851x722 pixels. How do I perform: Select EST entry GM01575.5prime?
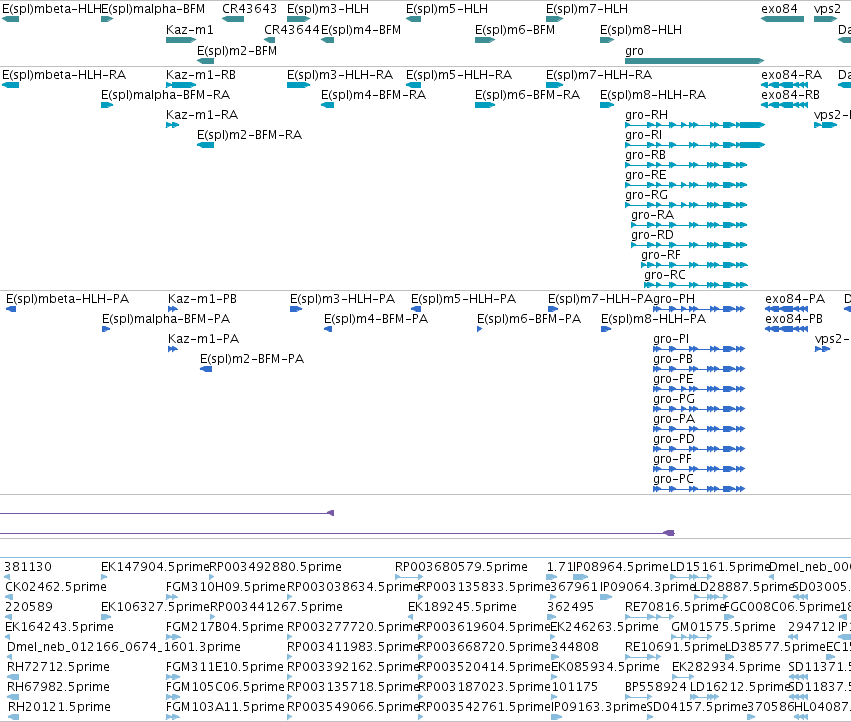(x=723, y=627)
